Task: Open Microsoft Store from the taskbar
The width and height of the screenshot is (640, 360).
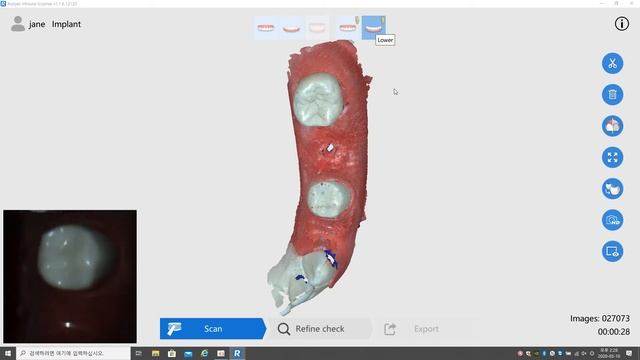Action: pyautogui.click(x=172, y=353)
